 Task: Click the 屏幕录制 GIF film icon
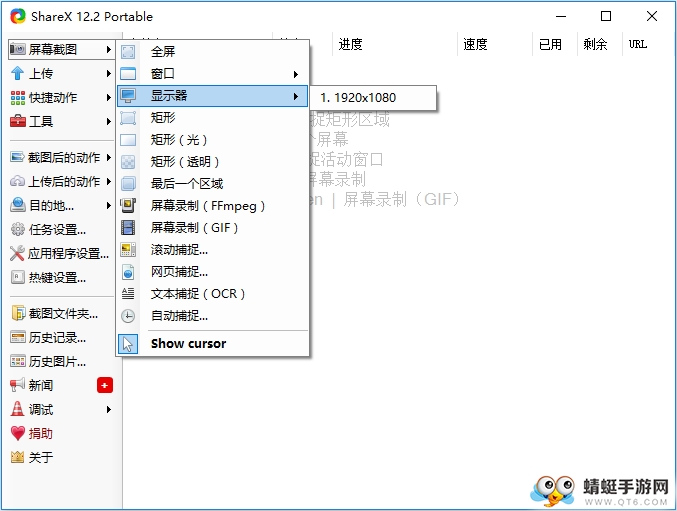pos(128,227)
